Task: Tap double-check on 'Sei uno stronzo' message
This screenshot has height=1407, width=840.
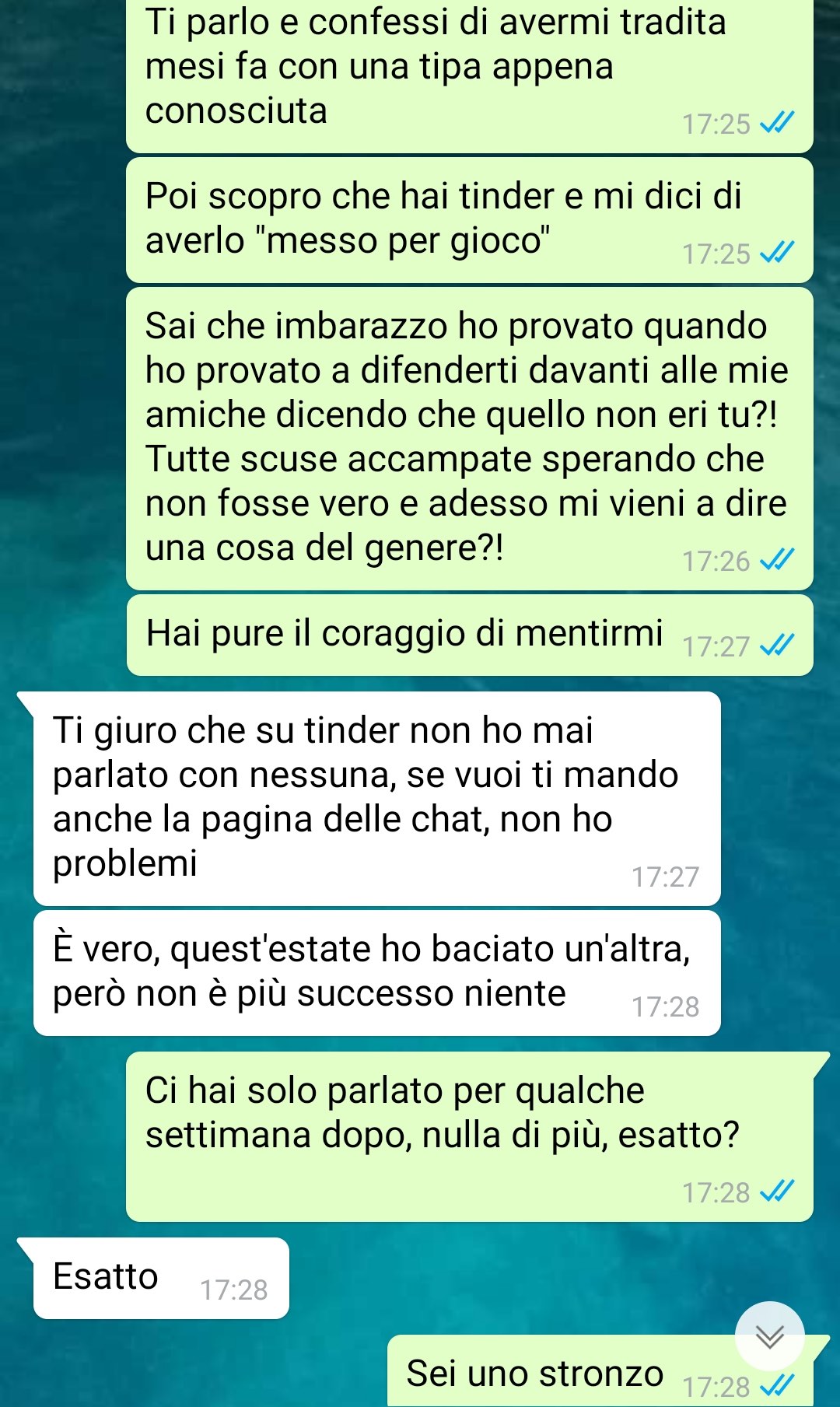Action: [776, 1386]
